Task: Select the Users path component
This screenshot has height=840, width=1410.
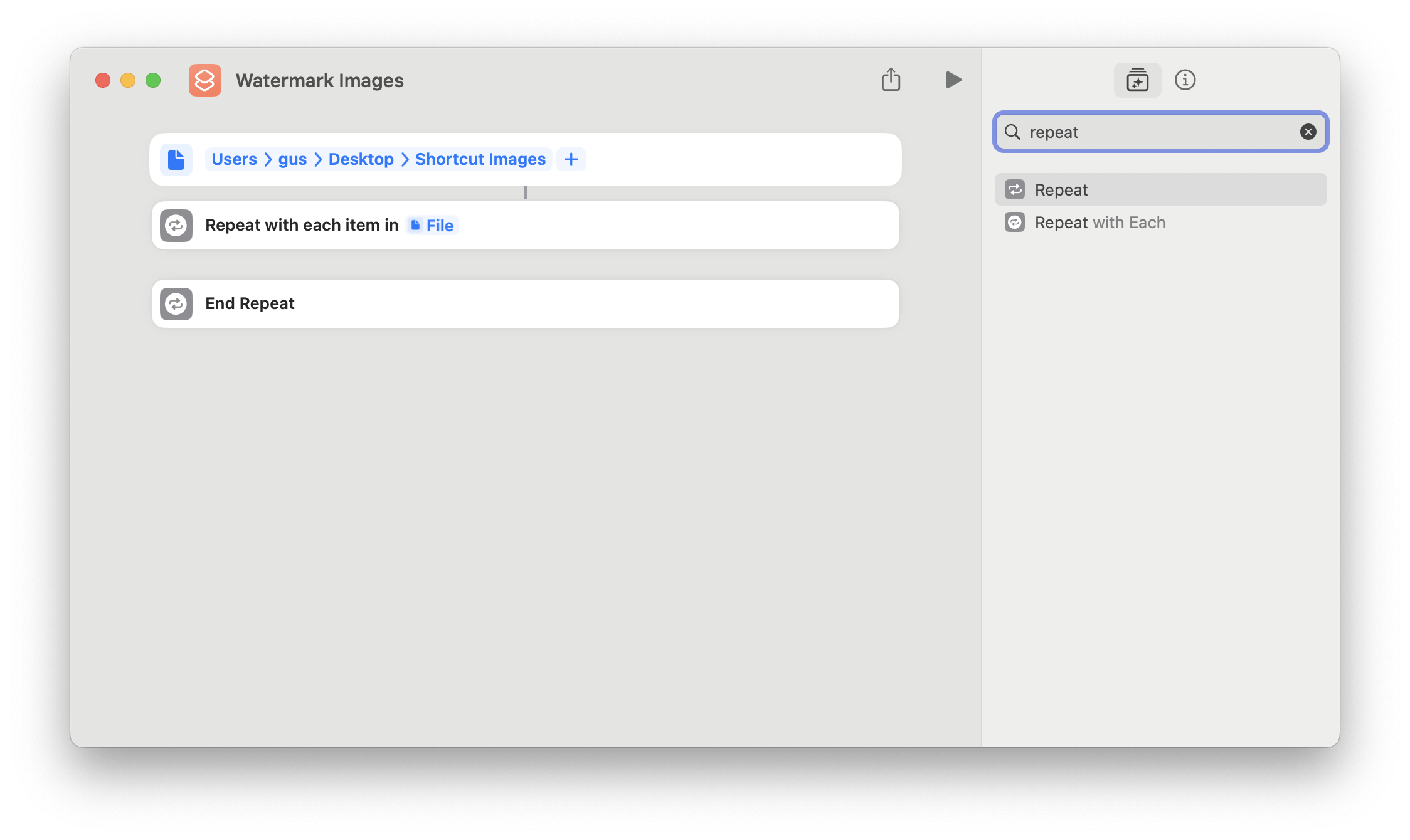Action: [x=234, y=159]
